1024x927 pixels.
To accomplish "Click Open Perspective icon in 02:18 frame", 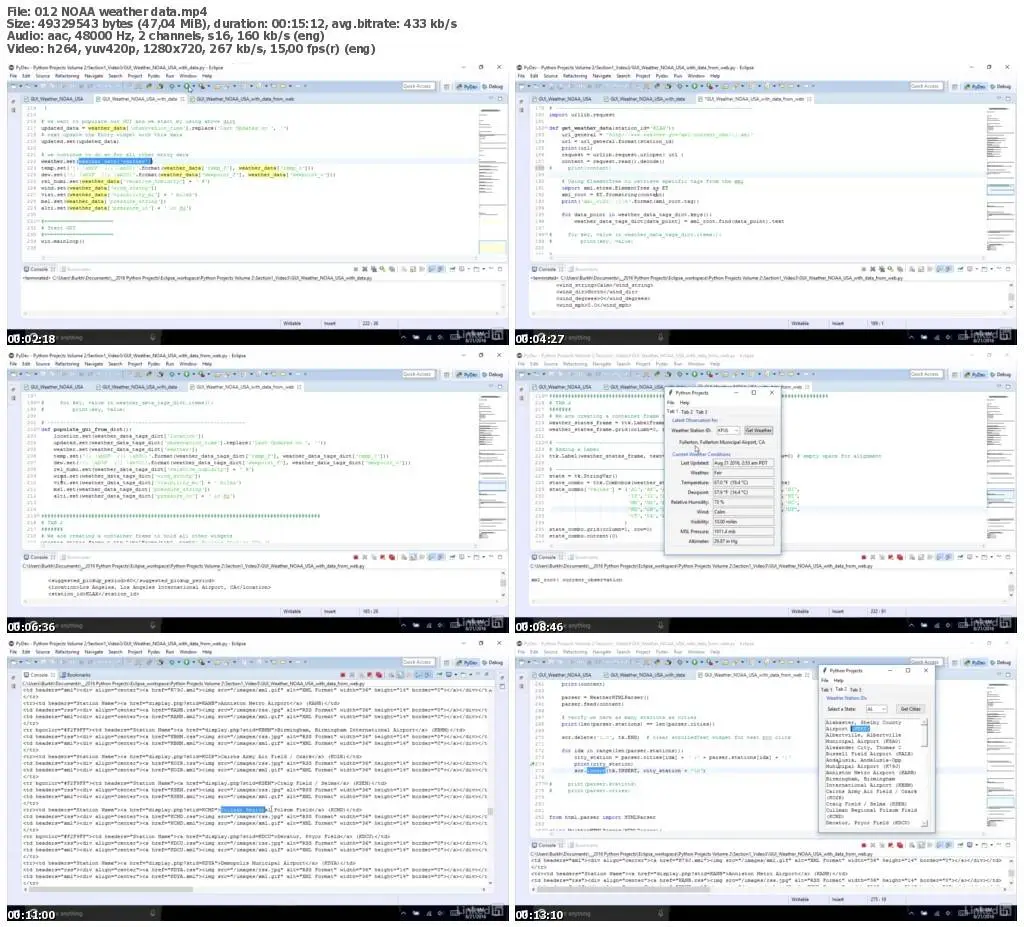I will [x=447, y=86].
